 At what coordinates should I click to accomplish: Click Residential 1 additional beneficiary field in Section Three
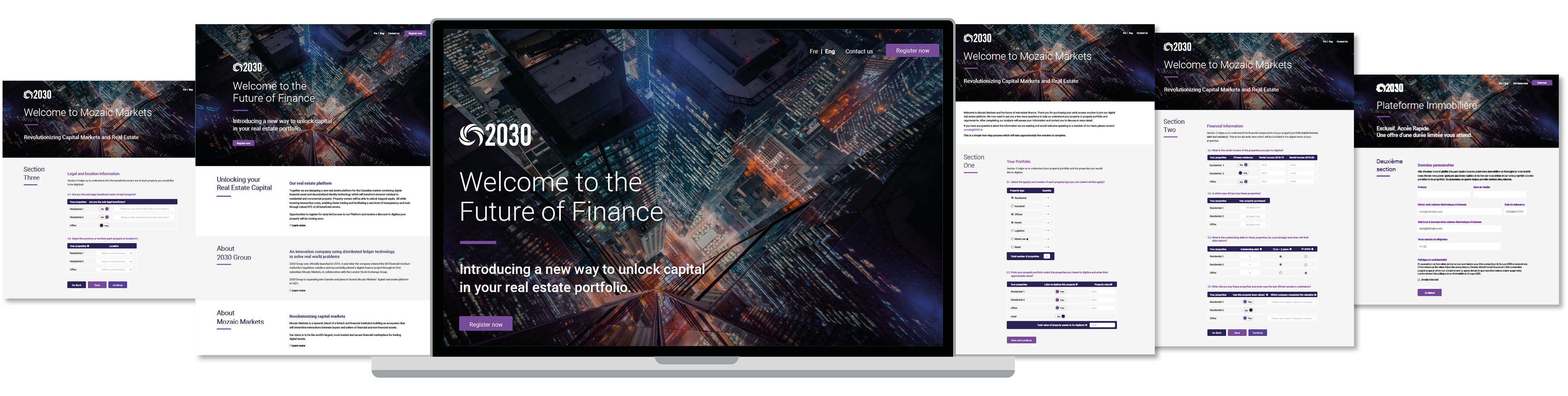(x=144, y=209)
